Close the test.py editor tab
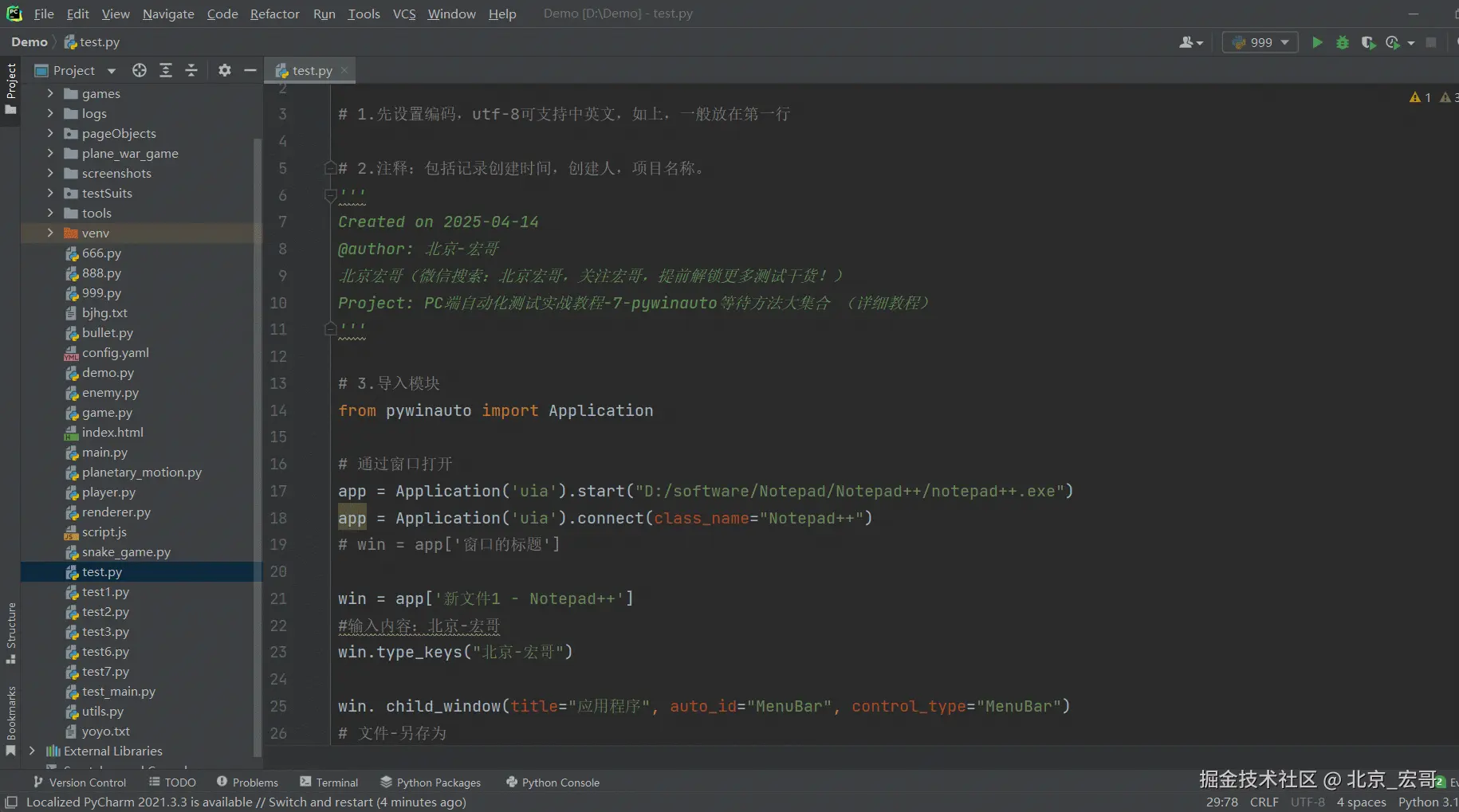 point(344,70)
